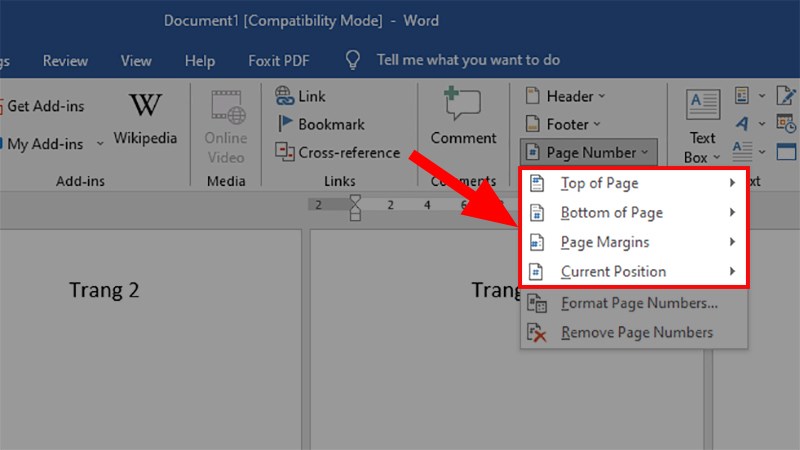Insert Date and Time
The width and height of the screenshot is (800, 450).
(786, 123)
